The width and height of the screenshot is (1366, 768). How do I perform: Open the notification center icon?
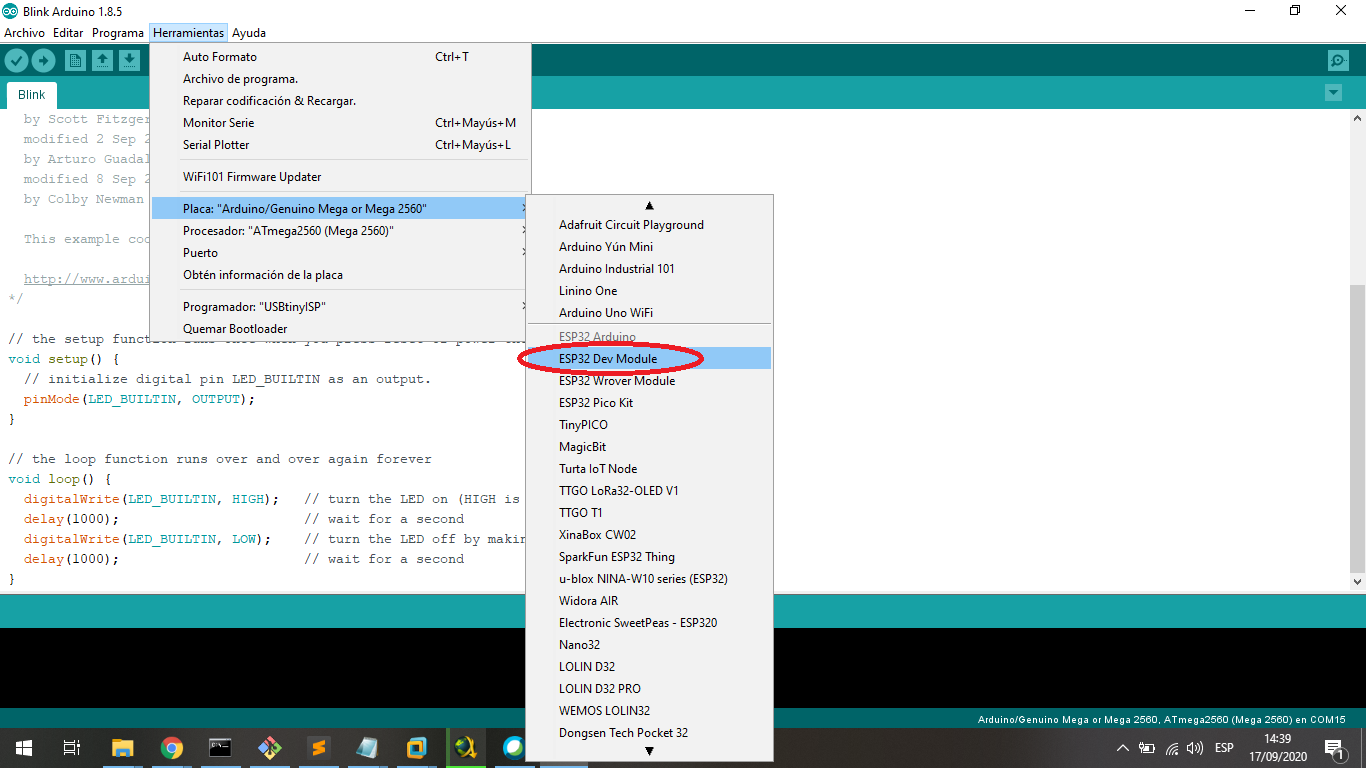(1333, 748)
